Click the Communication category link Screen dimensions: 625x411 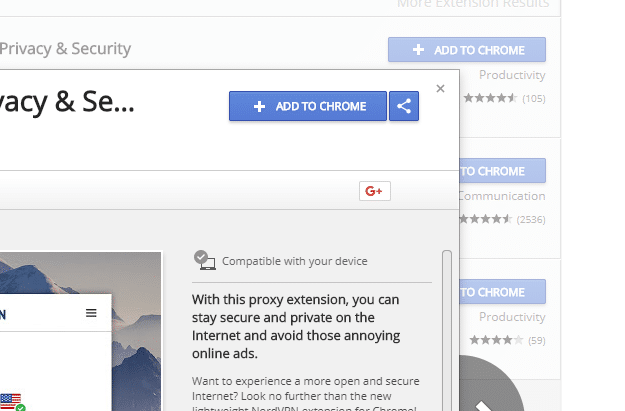click(x=502, y=196)
